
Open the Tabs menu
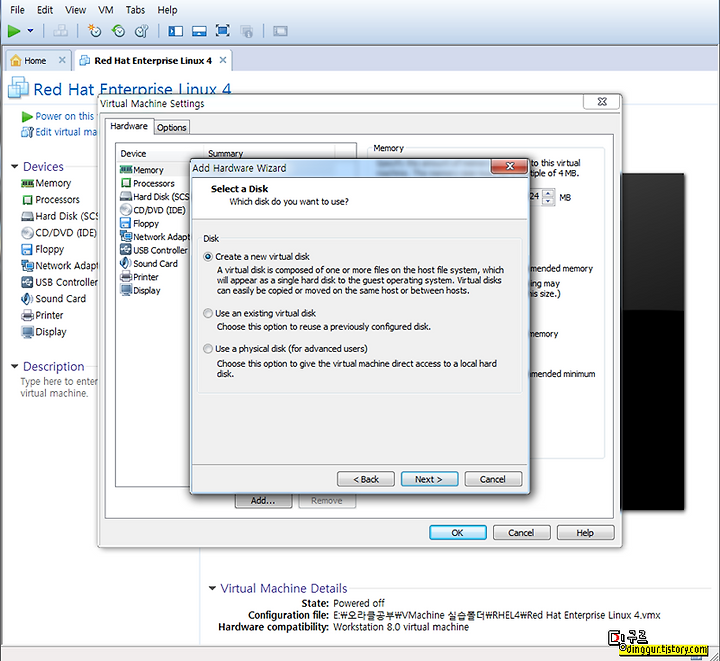tap(135, 10)
